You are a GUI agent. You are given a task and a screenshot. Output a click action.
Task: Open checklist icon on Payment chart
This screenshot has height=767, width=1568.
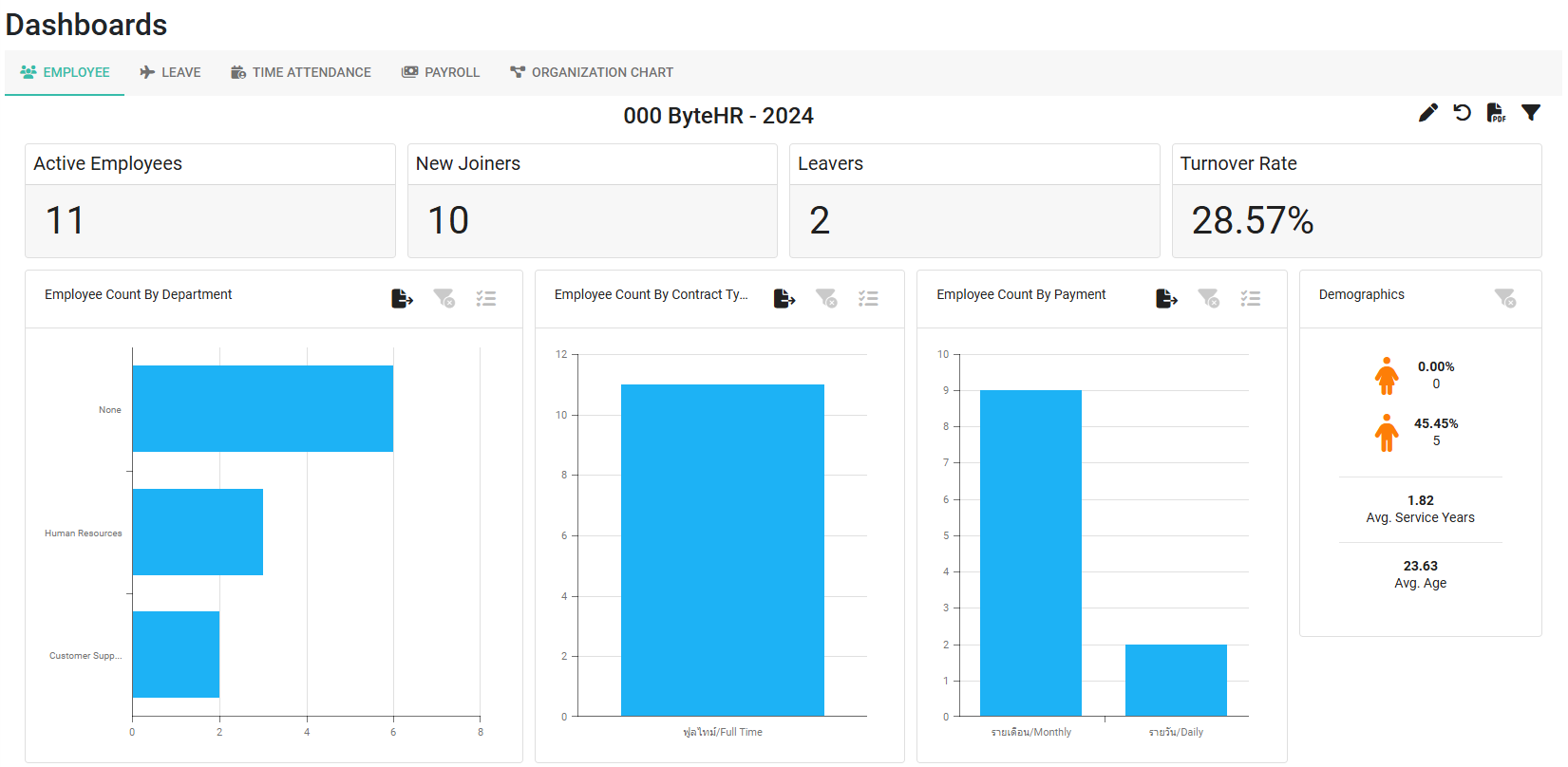click(1251, 299)
